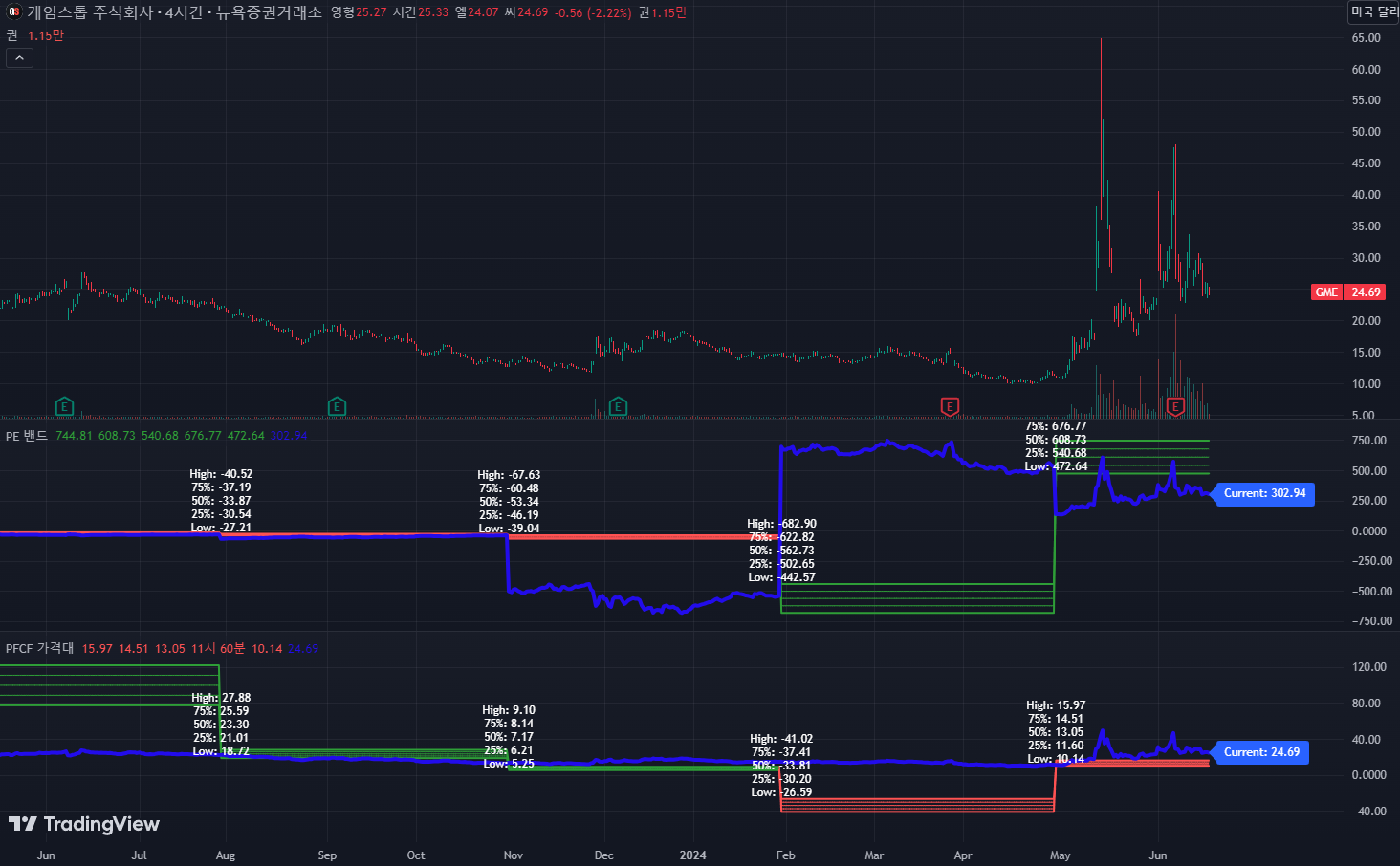The height and width of the screenshot is (866, 1400).
Task: Click the Nov label on time axis
Action: [514, 855]
